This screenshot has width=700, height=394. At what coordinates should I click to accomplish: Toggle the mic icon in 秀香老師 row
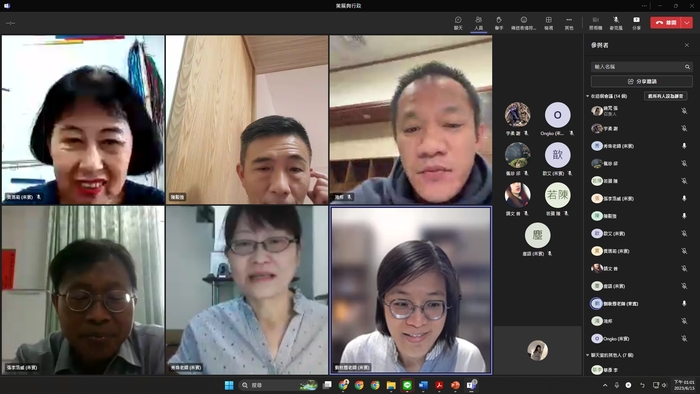click(684, 146)
